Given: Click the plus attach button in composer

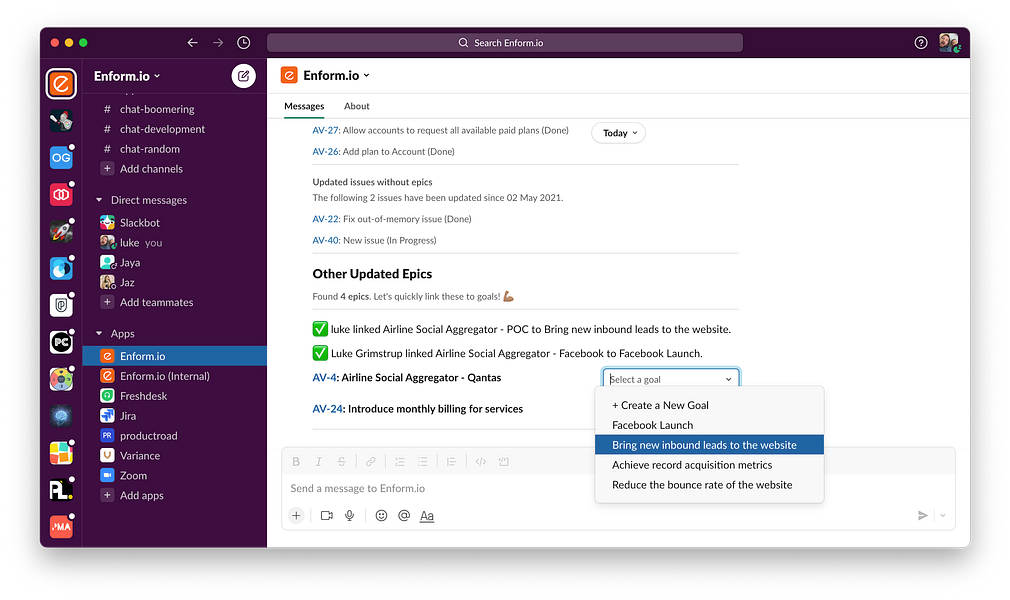Looking at the screenshot, I should 296,516.
